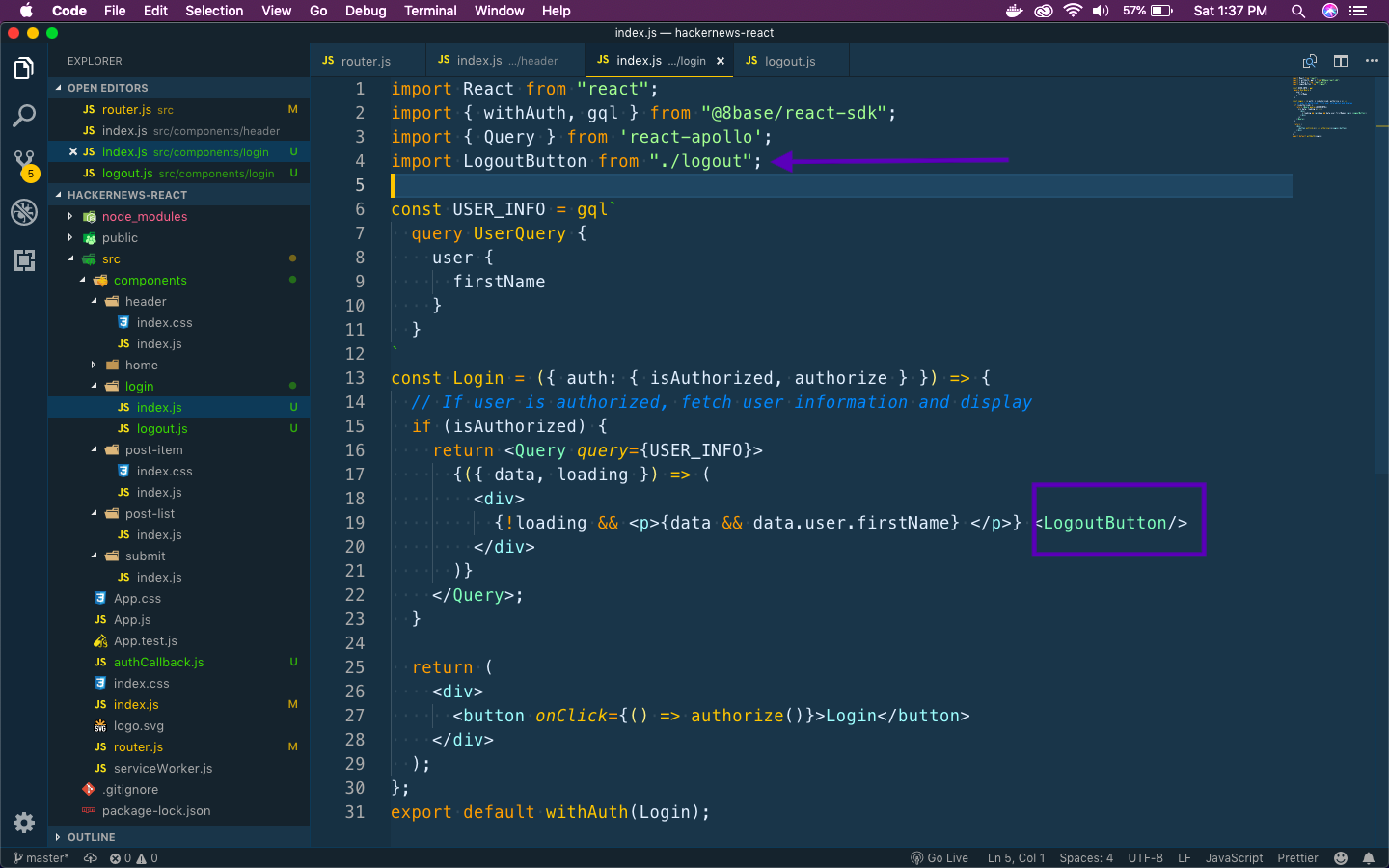Open Source Control view with 5 changes

(24, 164)
